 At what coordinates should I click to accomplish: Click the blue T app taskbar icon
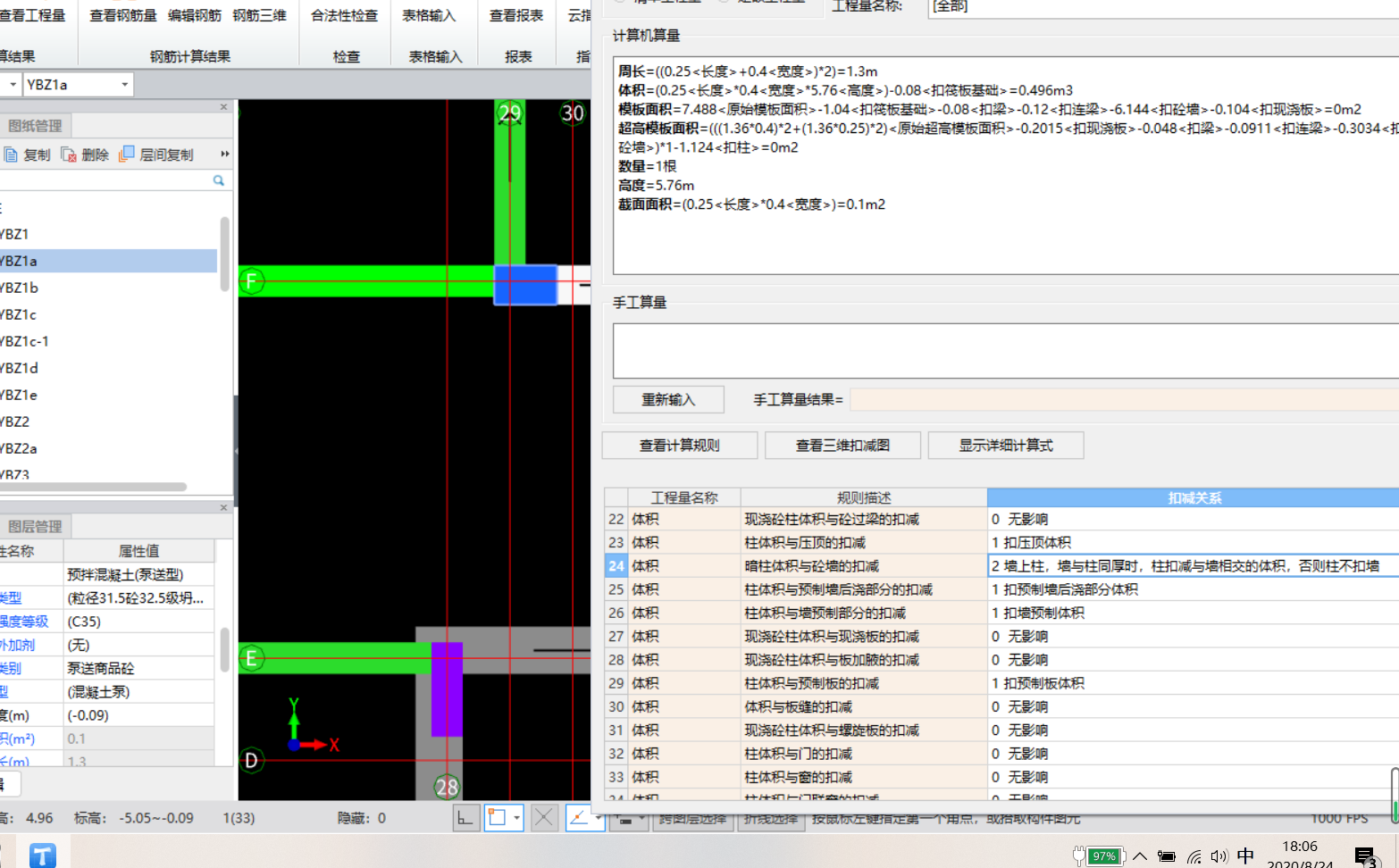tap(43, 855)
